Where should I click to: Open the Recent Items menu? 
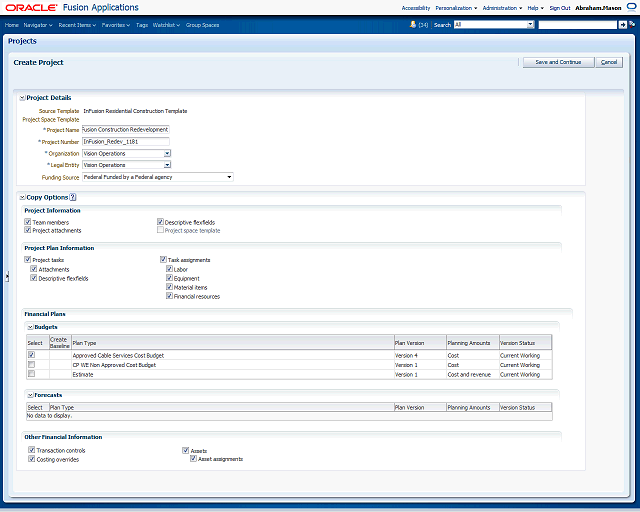click(77, 24)
